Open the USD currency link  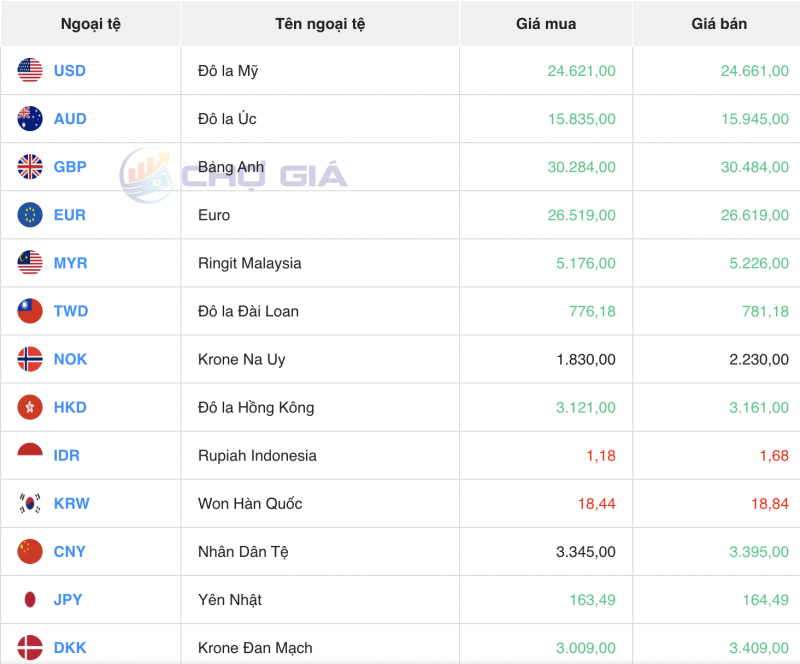tap(70, 71)
